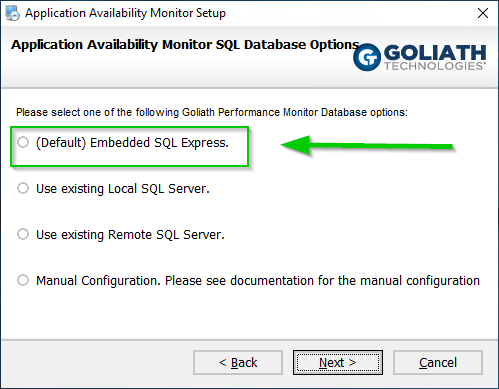499x389 pixels.
Task: Go to the previous step with Back
Action: click(238, 362)
